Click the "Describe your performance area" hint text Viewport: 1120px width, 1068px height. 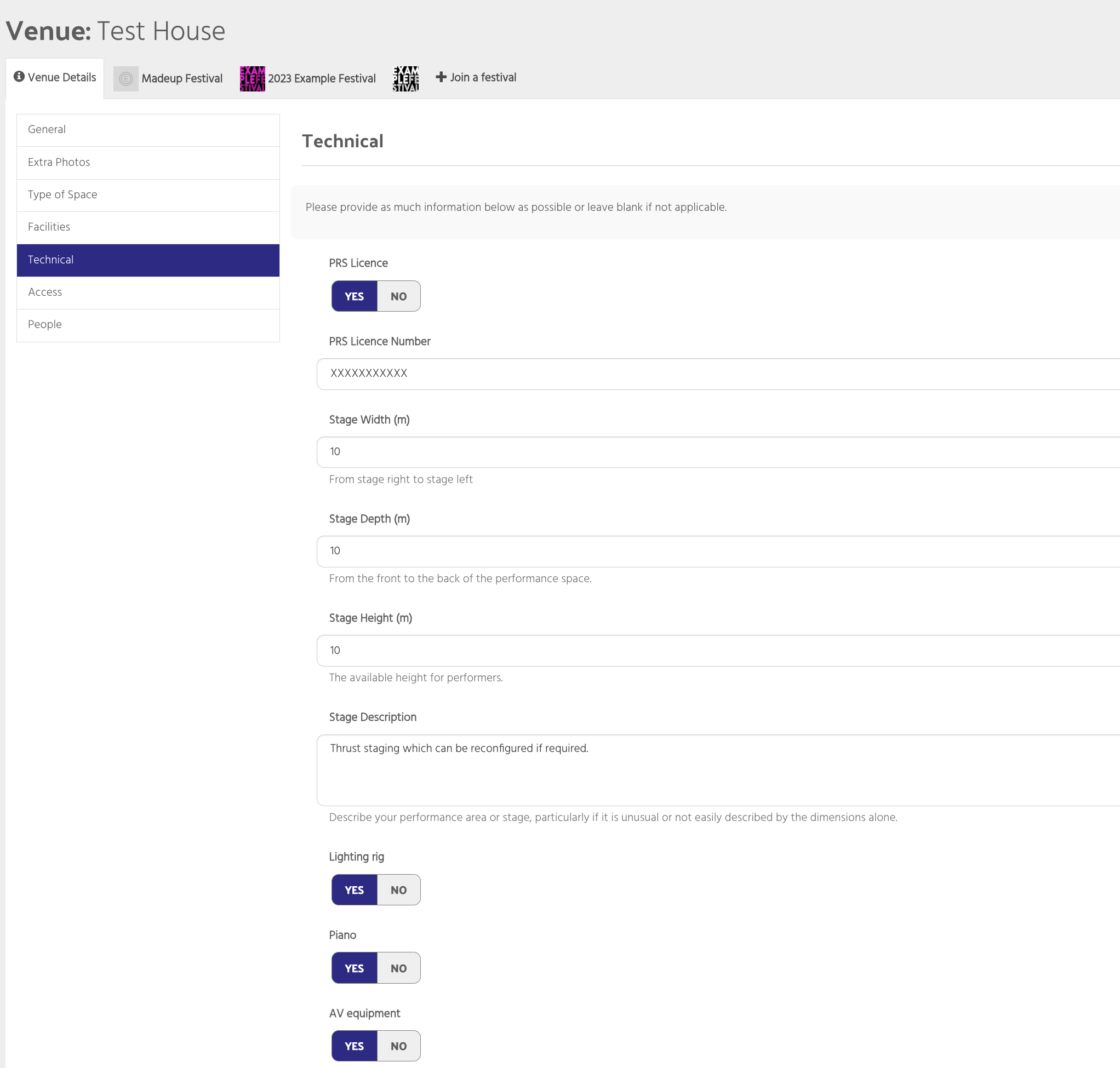tap(613, 817)
